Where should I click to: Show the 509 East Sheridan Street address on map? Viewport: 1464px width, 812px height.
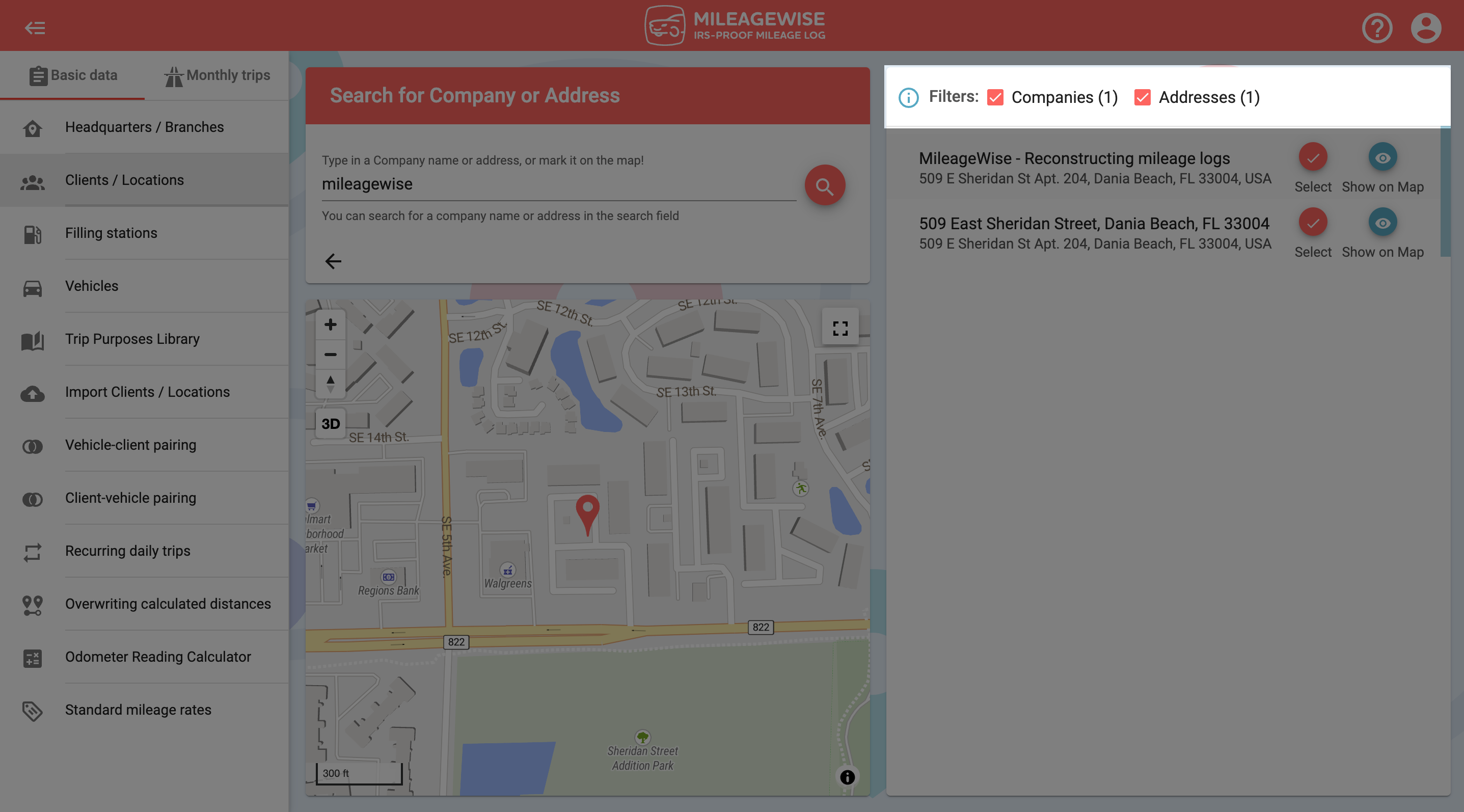click(x=1382, y=223)
